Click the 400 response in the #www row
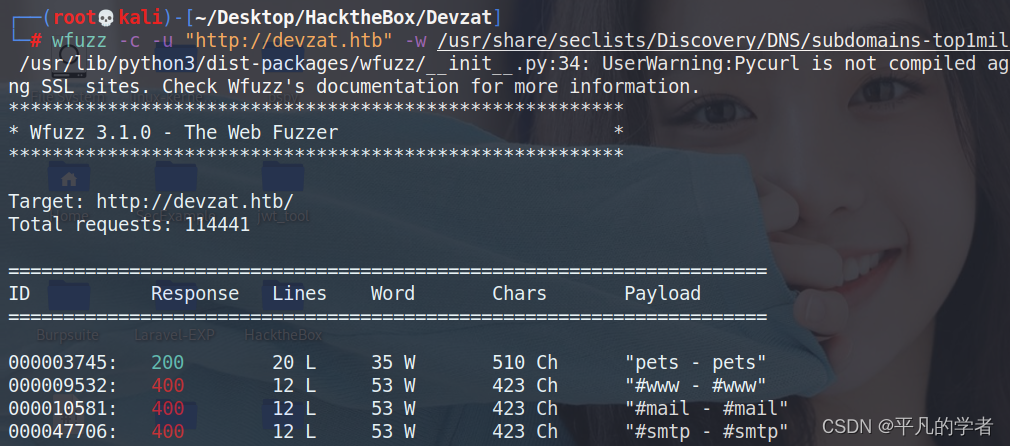The image size is (1010, 446). [x=167, y=386]
